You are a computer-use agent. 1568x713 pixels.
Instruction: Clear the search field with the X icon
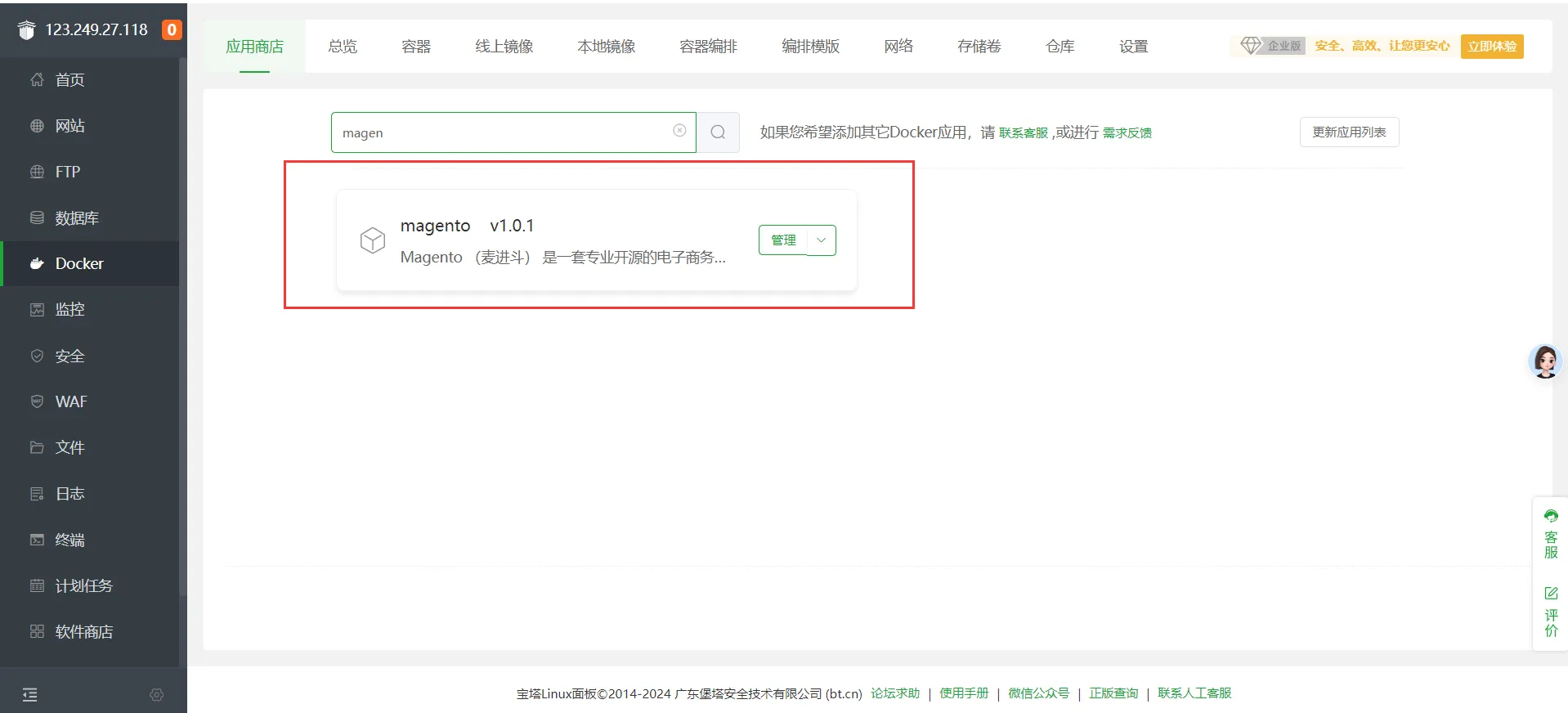coord(679,131)
